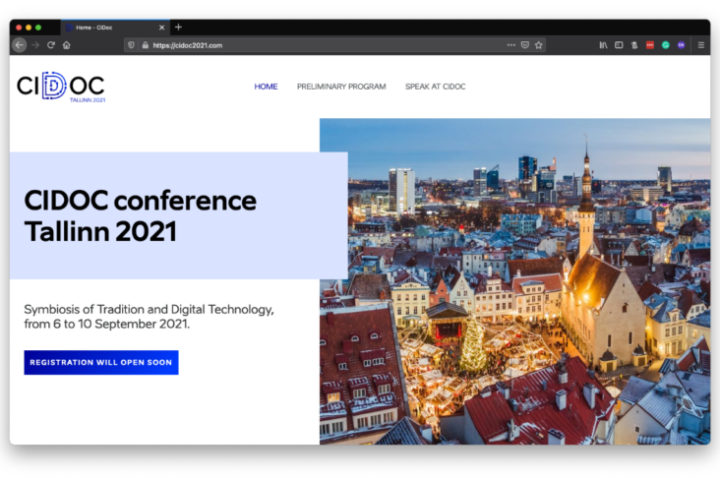
Task: Go to Speak at CIDOC page
Action: coord(435,87)
